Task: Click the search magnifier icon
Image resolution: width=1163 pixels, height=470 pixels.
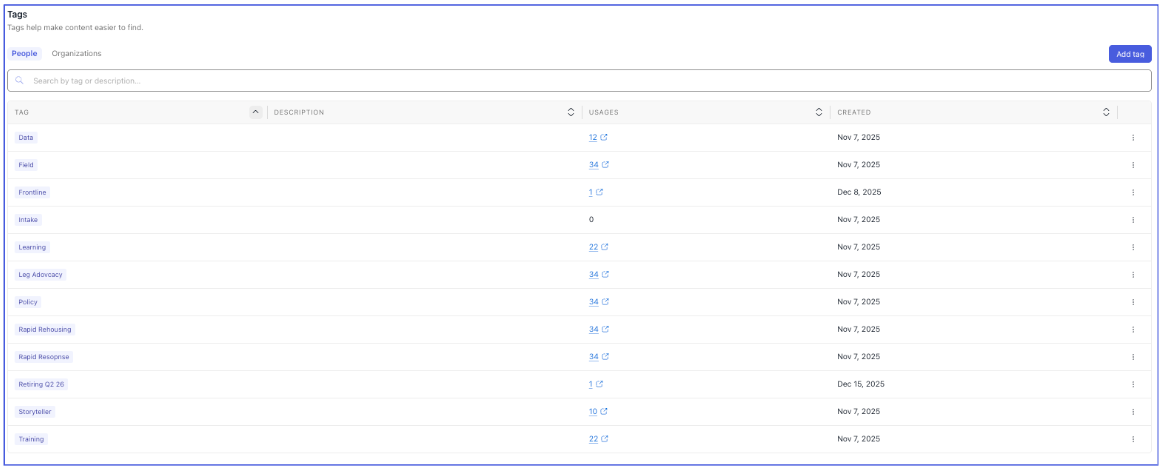Action: (x=19, y=80)
